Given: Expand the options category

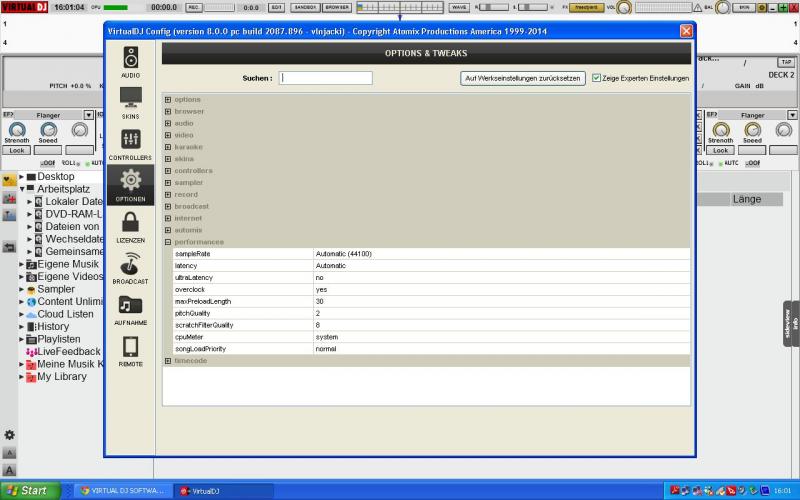Looking at the screenshot, I should point(168,99).
